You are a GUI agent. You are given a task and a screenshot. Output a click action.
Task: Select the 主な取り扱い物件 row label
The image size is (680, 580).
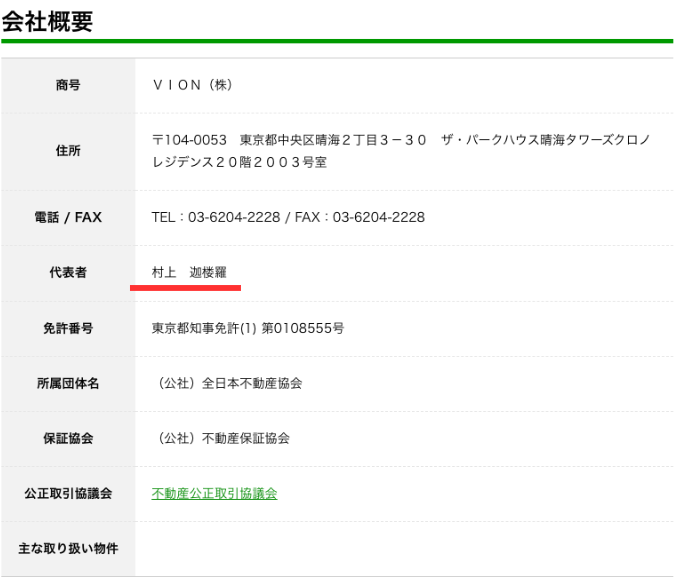tap(68, 549)
